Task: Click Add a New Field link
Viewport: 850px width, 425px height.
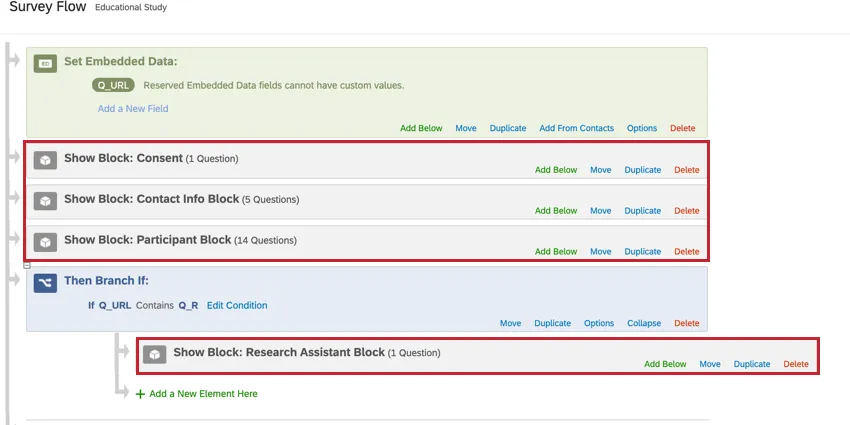Action: tap(133, 108)
